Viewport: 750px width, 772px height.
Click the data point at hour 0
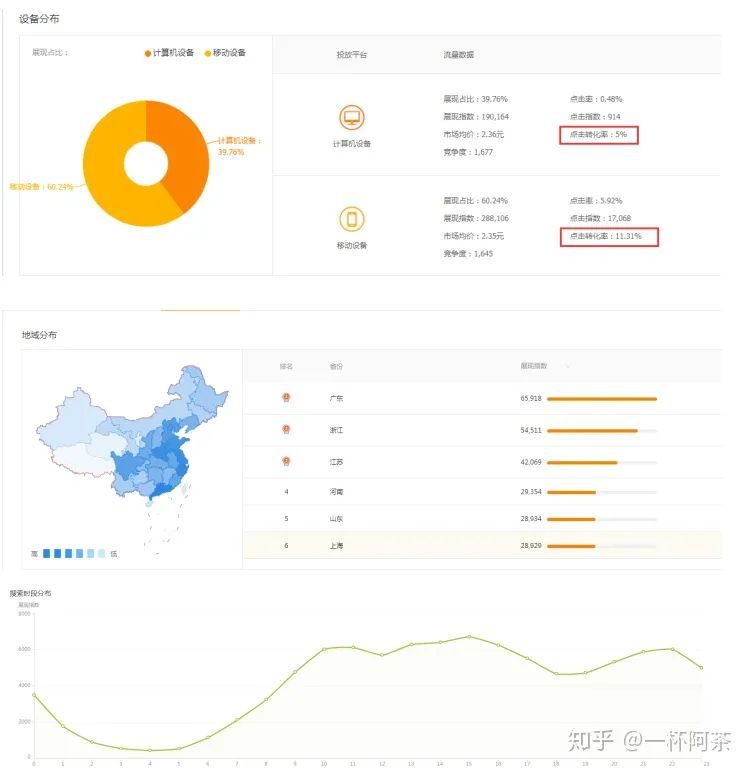click(x=33, y=695)
